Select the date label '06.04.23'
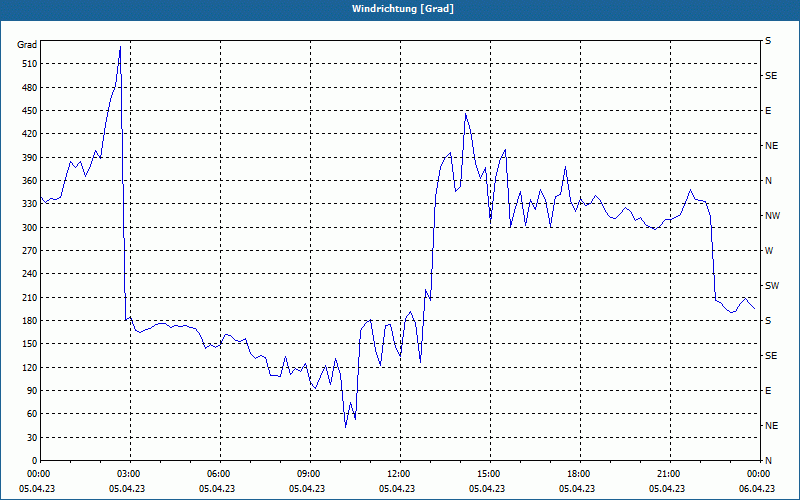Image resolution: width=800 pixels, height=500 pixels. [x=757, y=488]
